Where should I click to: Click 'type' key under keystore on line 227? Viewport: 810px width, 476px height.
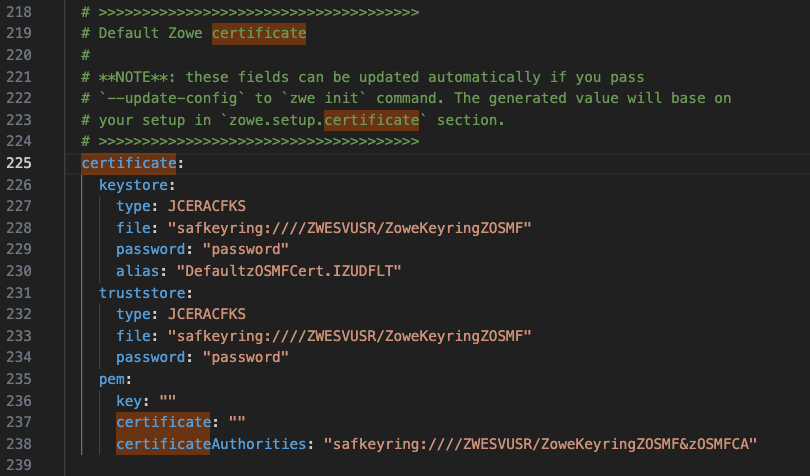pos(133,206)
